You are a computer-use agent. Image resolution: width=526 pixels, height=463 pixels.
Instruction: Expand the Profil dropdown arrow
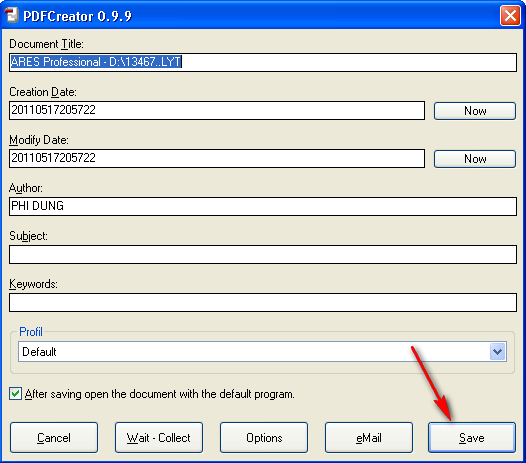[x=497, y=352]
